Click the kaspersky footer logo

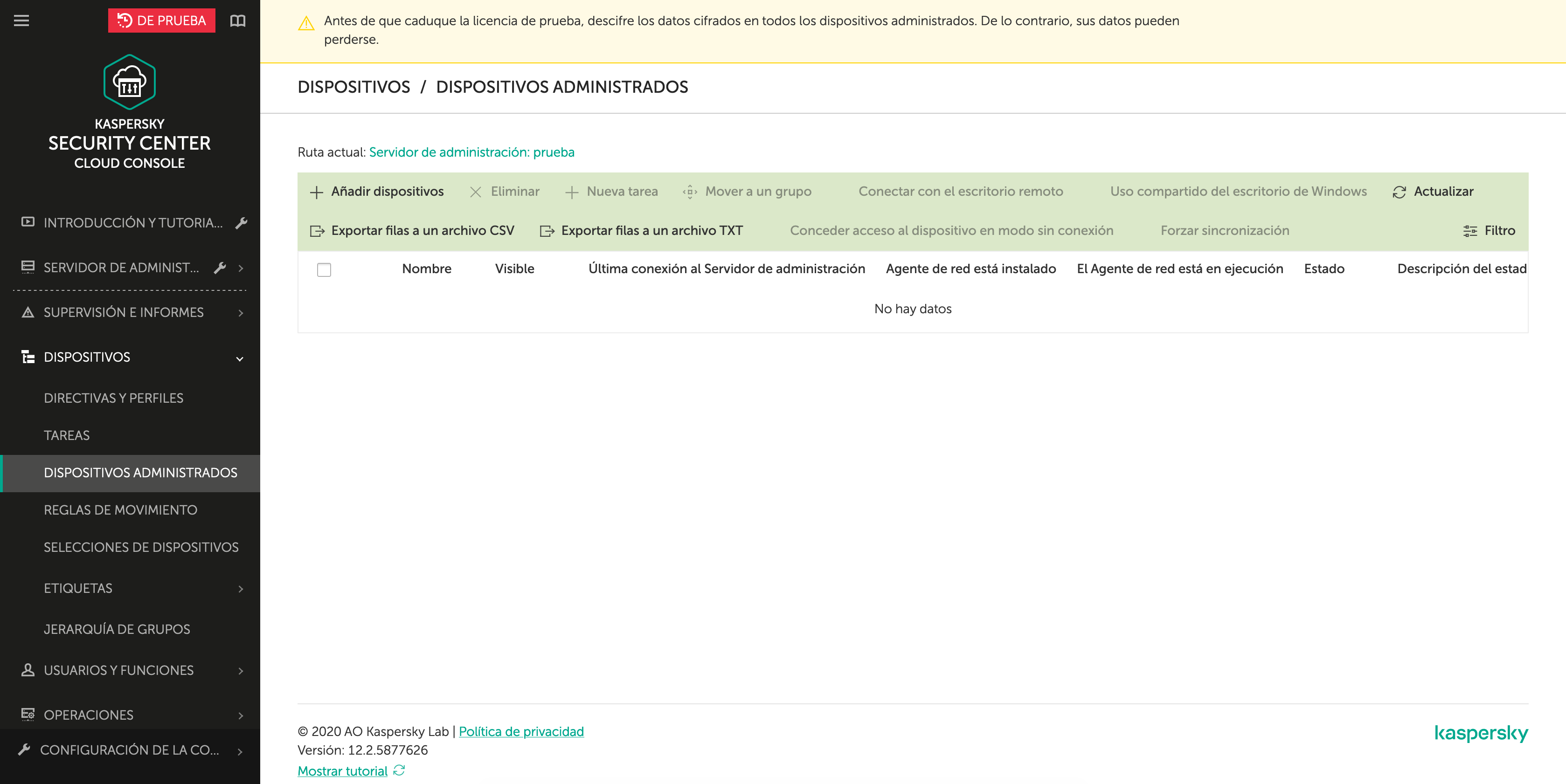point(1481,734)
